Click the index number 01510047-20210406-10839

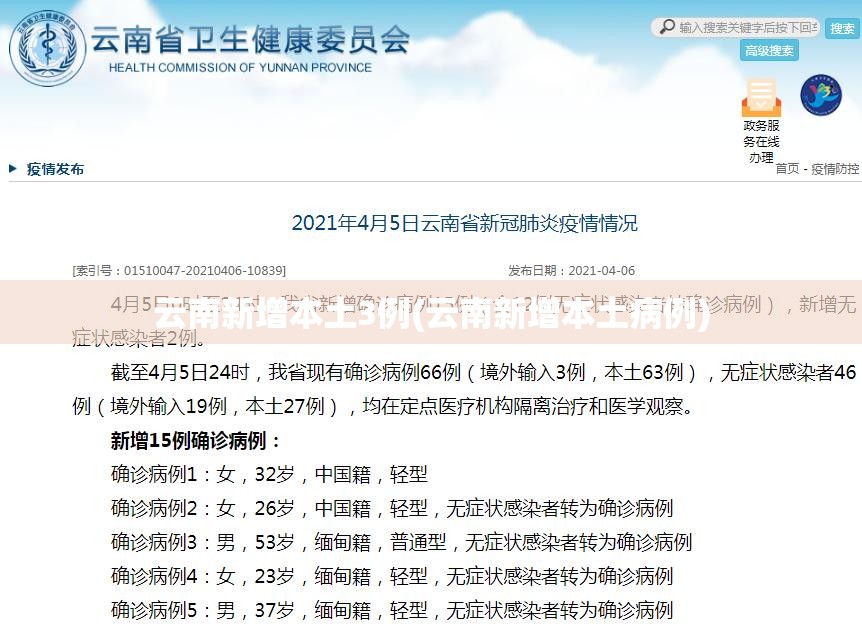(x=203, y=270)
